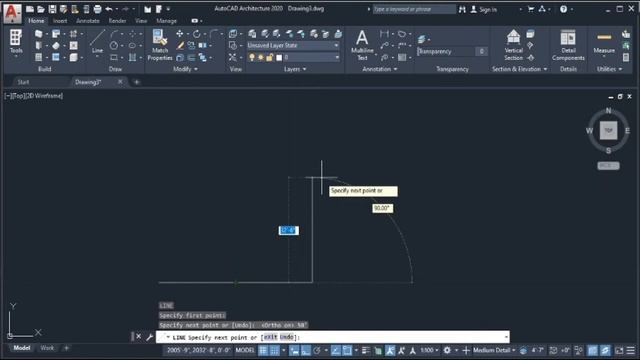This screenshot has width=640, height=360.
Task: Click the Door tool in Build panel
Action: (x=38, y=46)
